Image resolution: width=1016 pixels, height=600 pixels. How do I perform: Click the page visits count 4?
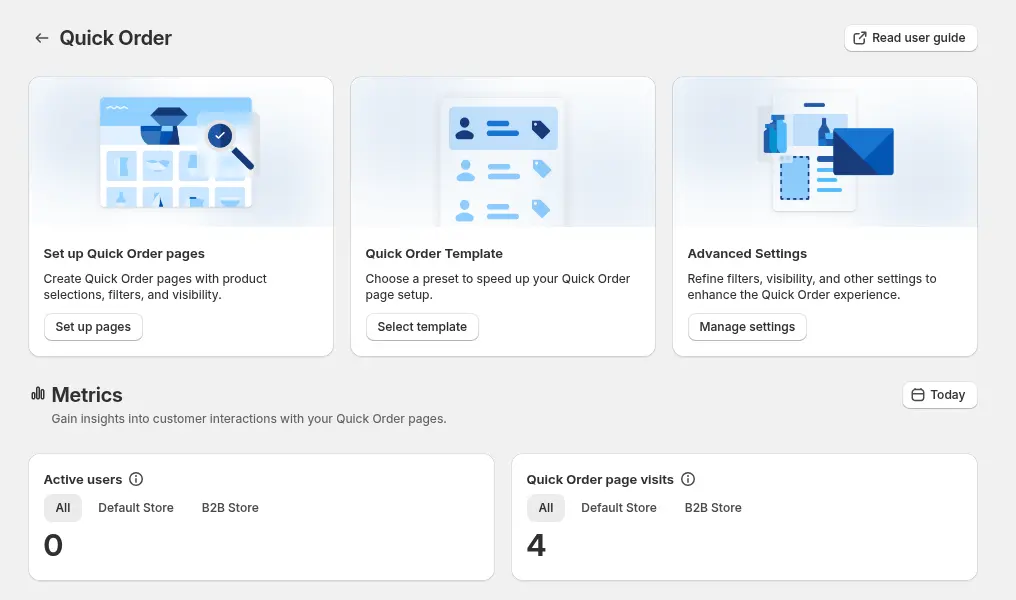point(536,546)
